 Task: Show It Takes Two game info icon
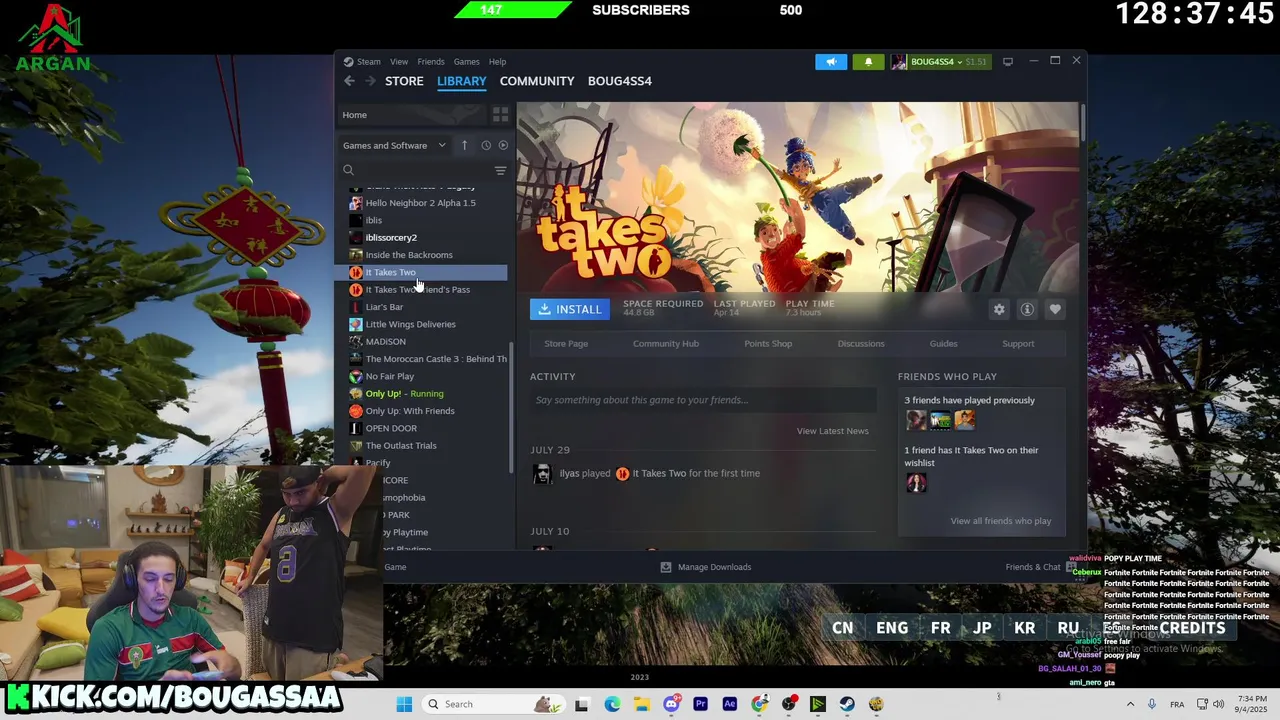click(1027, 309)
